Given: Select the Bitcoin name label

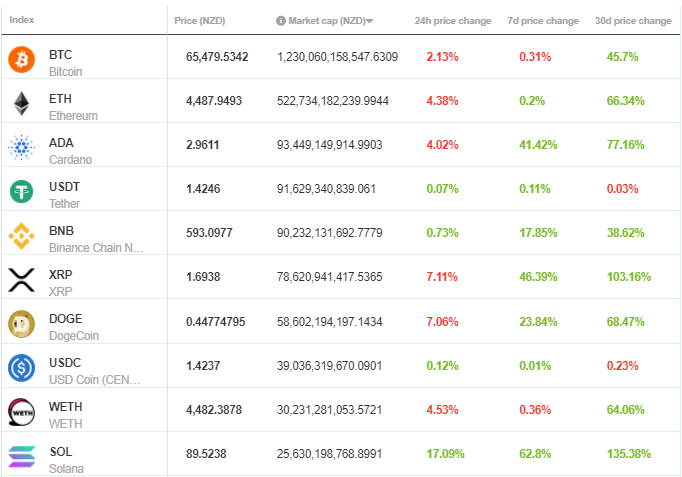Looking at the screenshot, I should click(65, 72).
